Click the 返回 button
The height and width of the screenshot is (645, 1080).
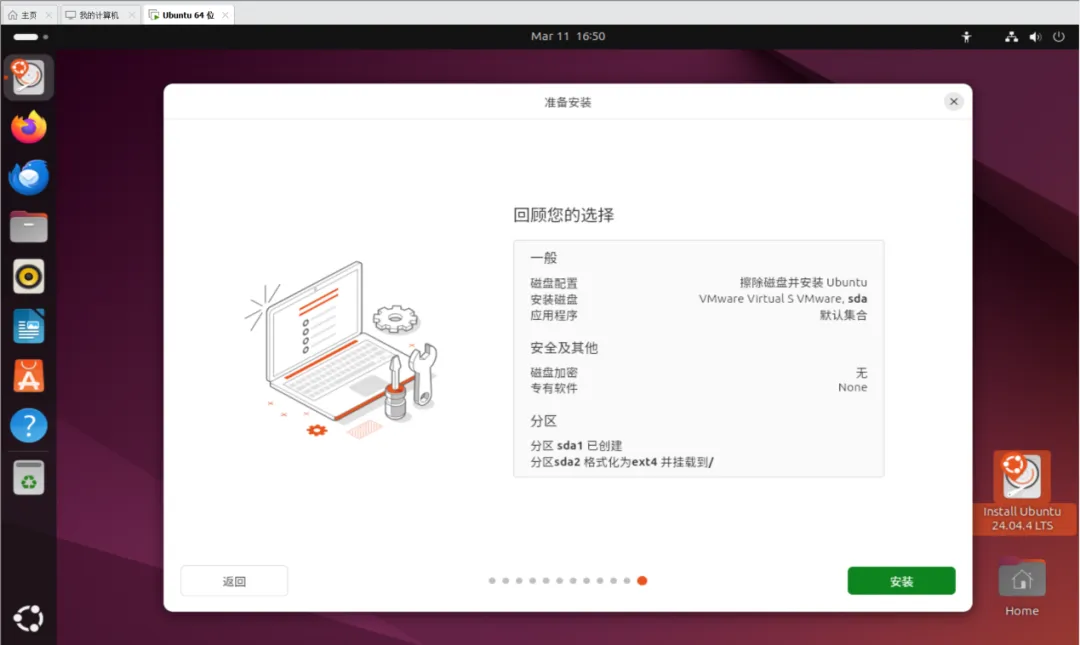pyautogui.click(x=234, y=581)
